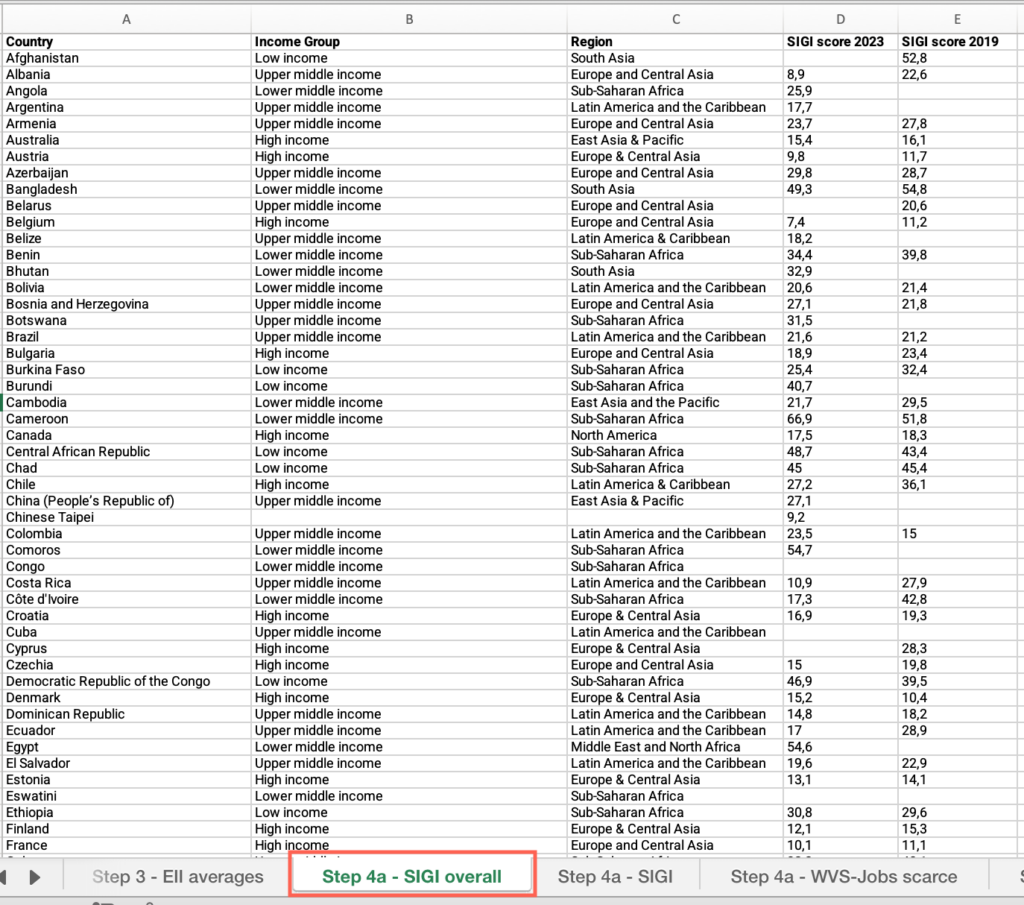The image size is (1024, 905).
Task: Click Cambodia's region East Asia and the Pacific
Action: coord(676,402)
